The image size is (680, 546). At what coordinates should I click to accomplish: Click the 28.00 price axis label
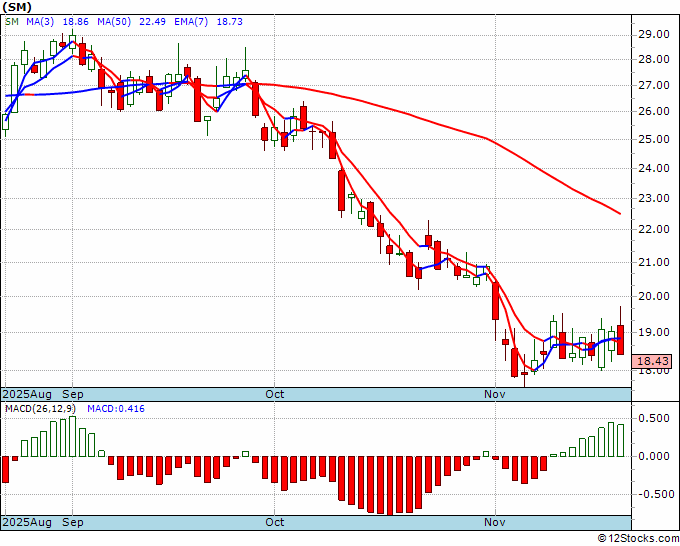pyautogui.click(x=654, y=60)
